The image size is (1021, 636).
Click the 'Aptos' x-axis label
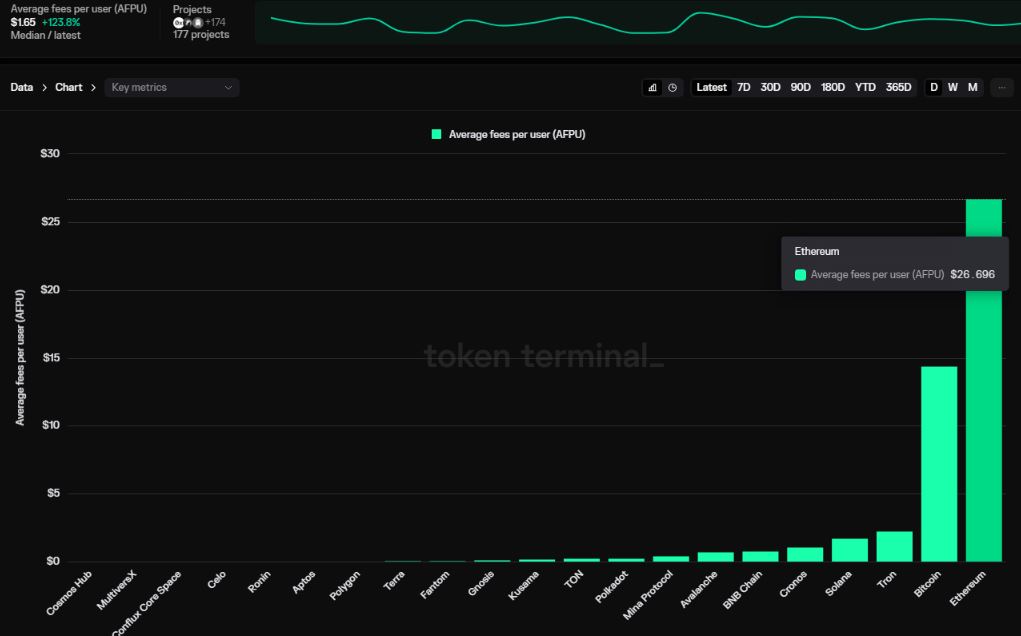pyautogui.click(x=303, y=583)
